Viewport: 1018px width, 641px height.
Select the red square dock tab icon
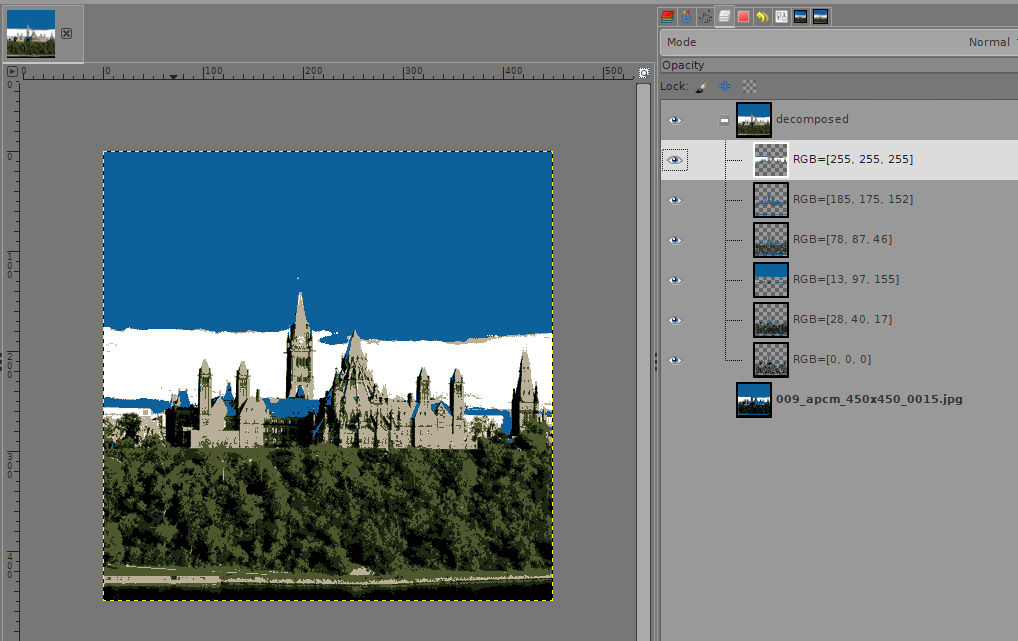coord(743,17)
